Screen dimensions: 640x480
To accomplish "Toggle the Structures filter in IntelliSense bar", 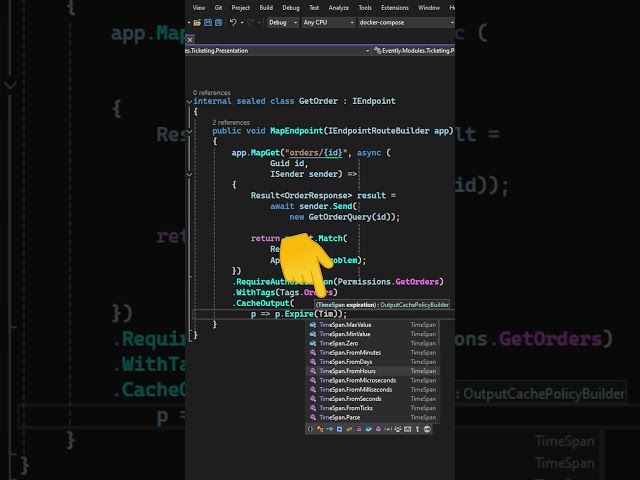I will tap(340, 429).
